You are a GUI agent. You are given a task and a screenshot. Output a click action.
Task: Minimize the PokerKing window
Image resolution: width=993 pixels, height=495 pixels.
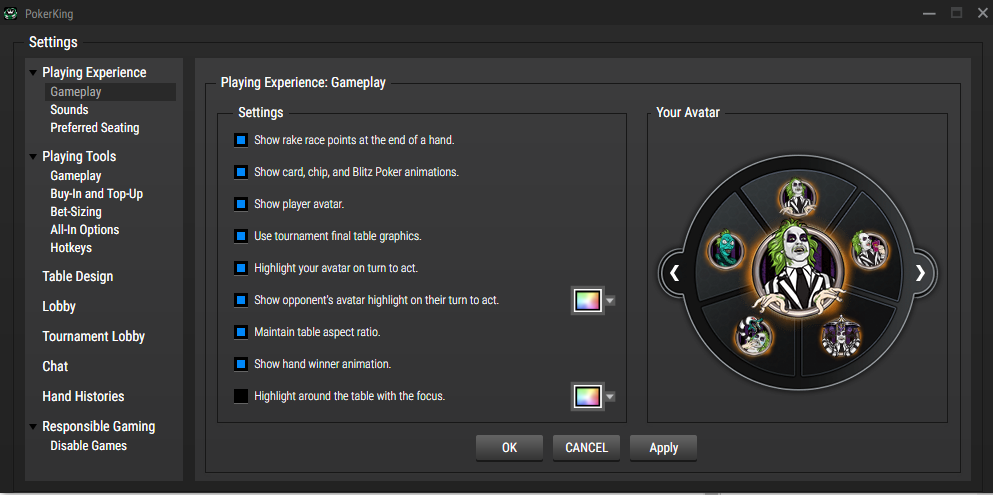click(x=929, y=13)
